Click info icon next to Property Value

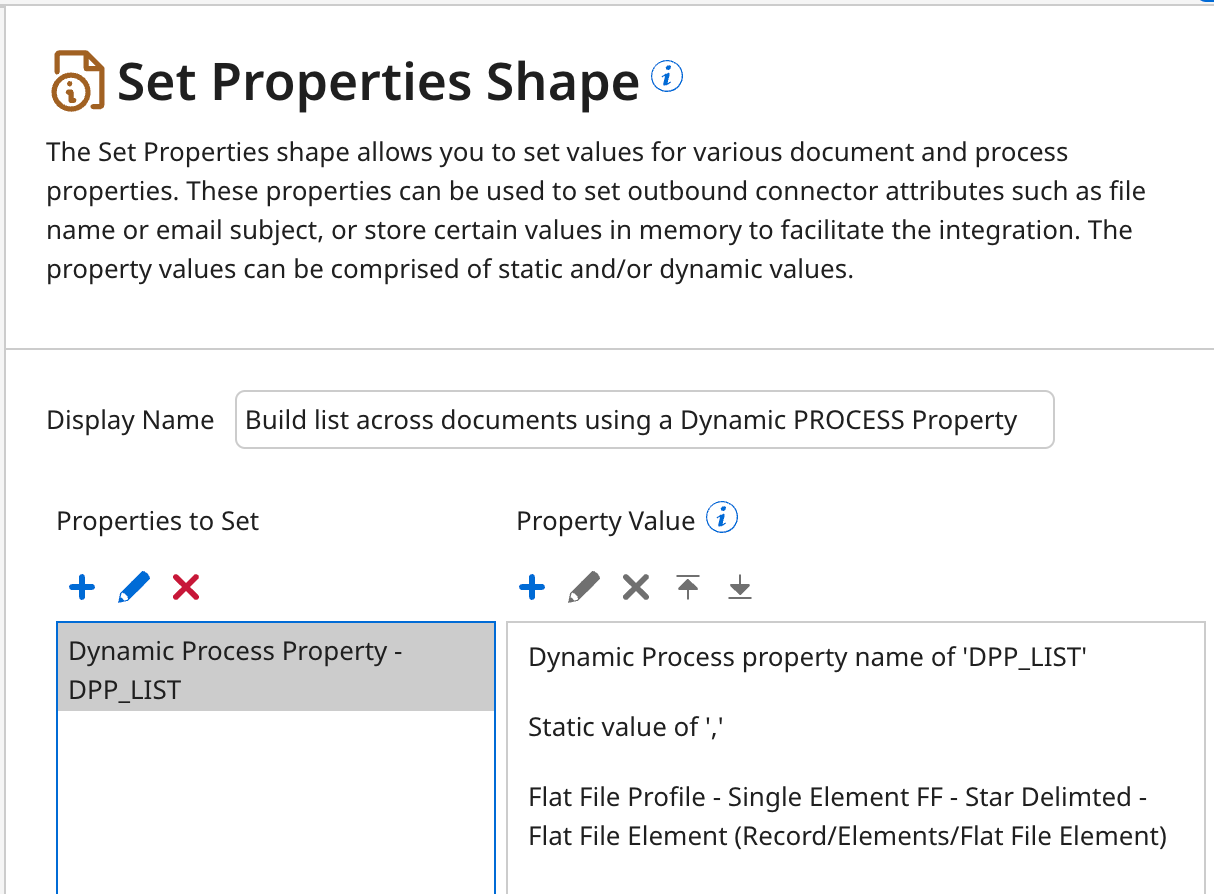coord(722,518)
